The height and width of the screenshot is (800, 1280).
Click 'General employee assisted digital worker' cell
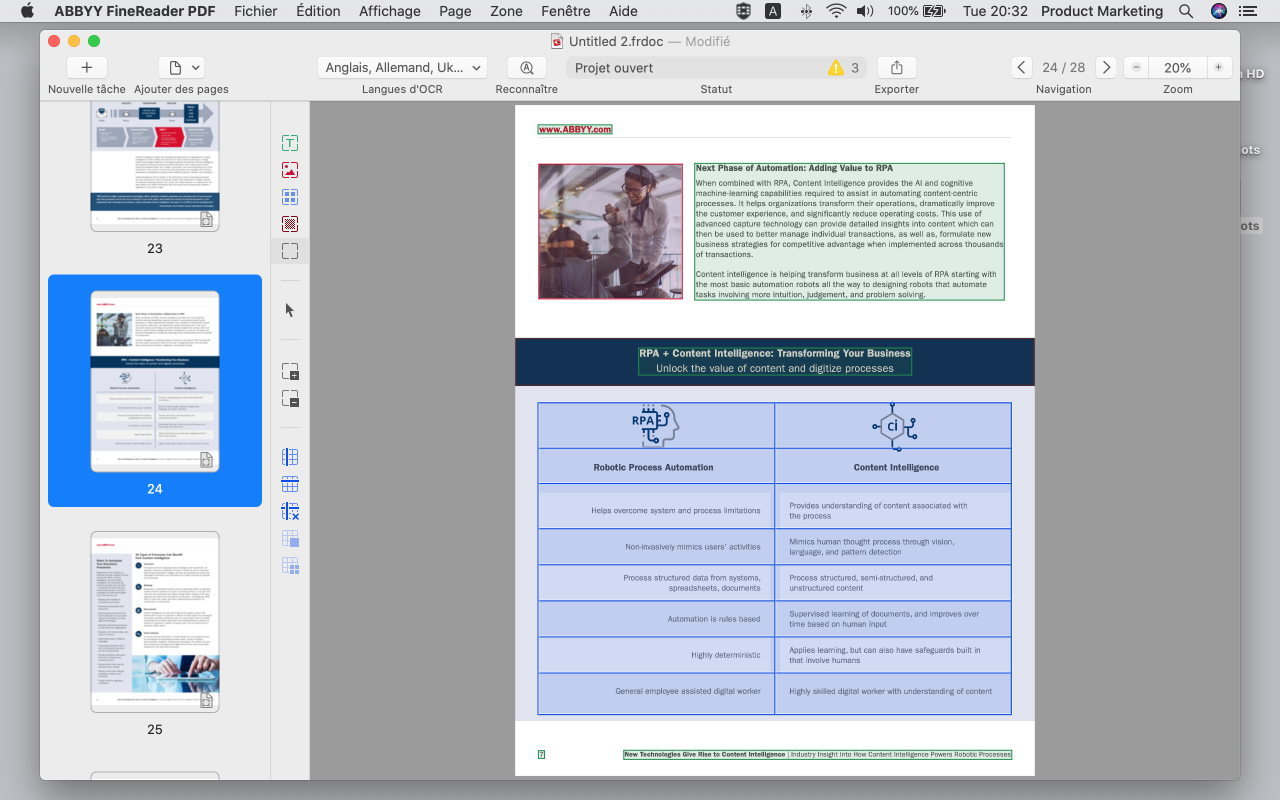656,692
